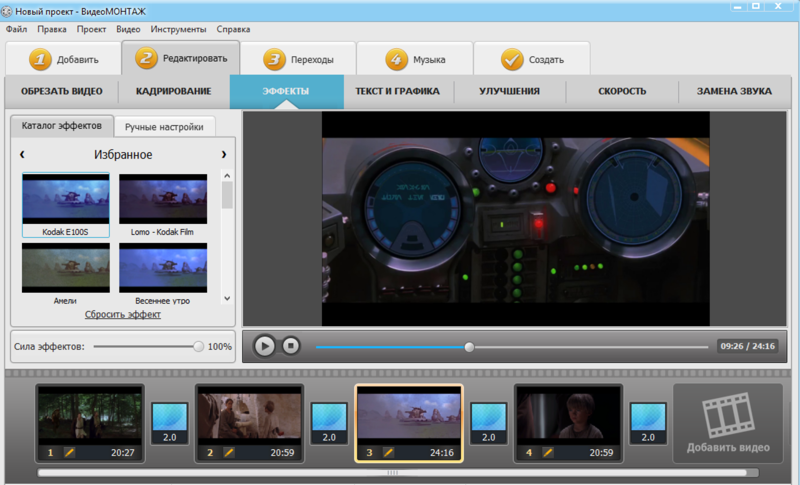Open the Инструменты menu
The height and width of the screenshot is (485, 800).
coord(178,29)
